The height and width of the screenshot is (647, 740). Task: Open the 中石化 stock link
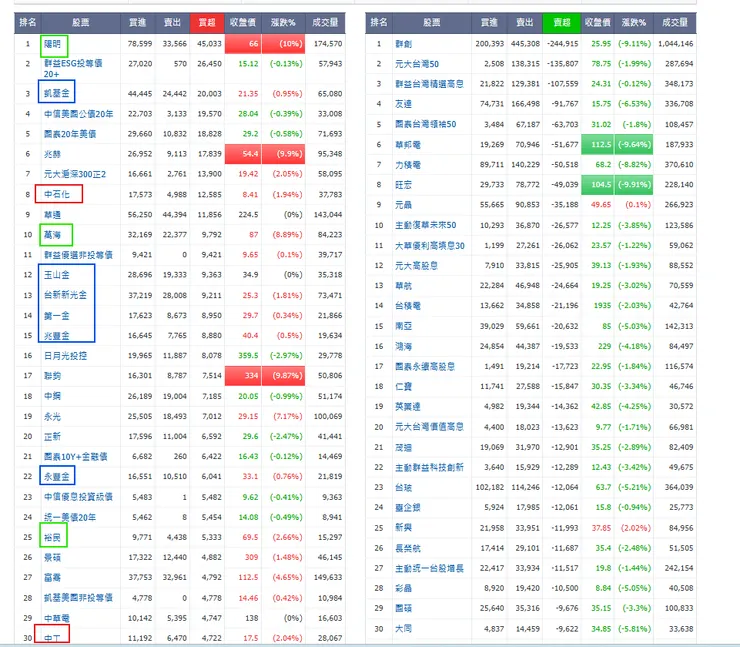coord(56,194)
